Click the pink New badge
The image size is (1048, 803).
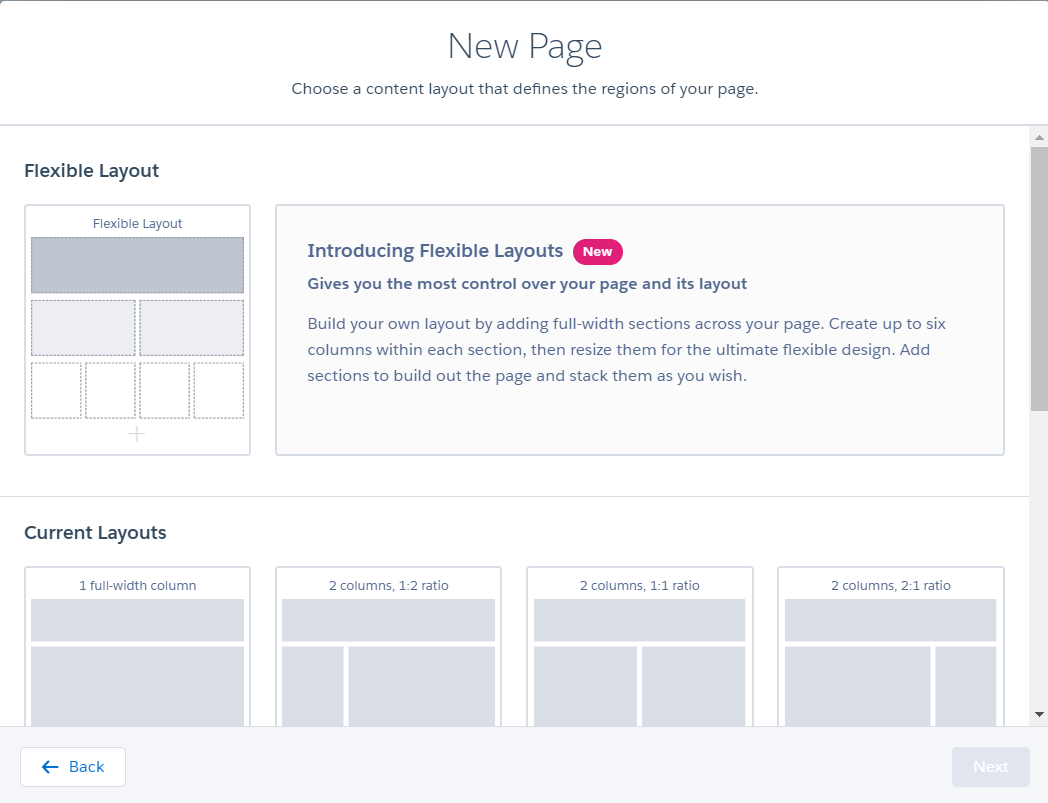pos(597,251)
